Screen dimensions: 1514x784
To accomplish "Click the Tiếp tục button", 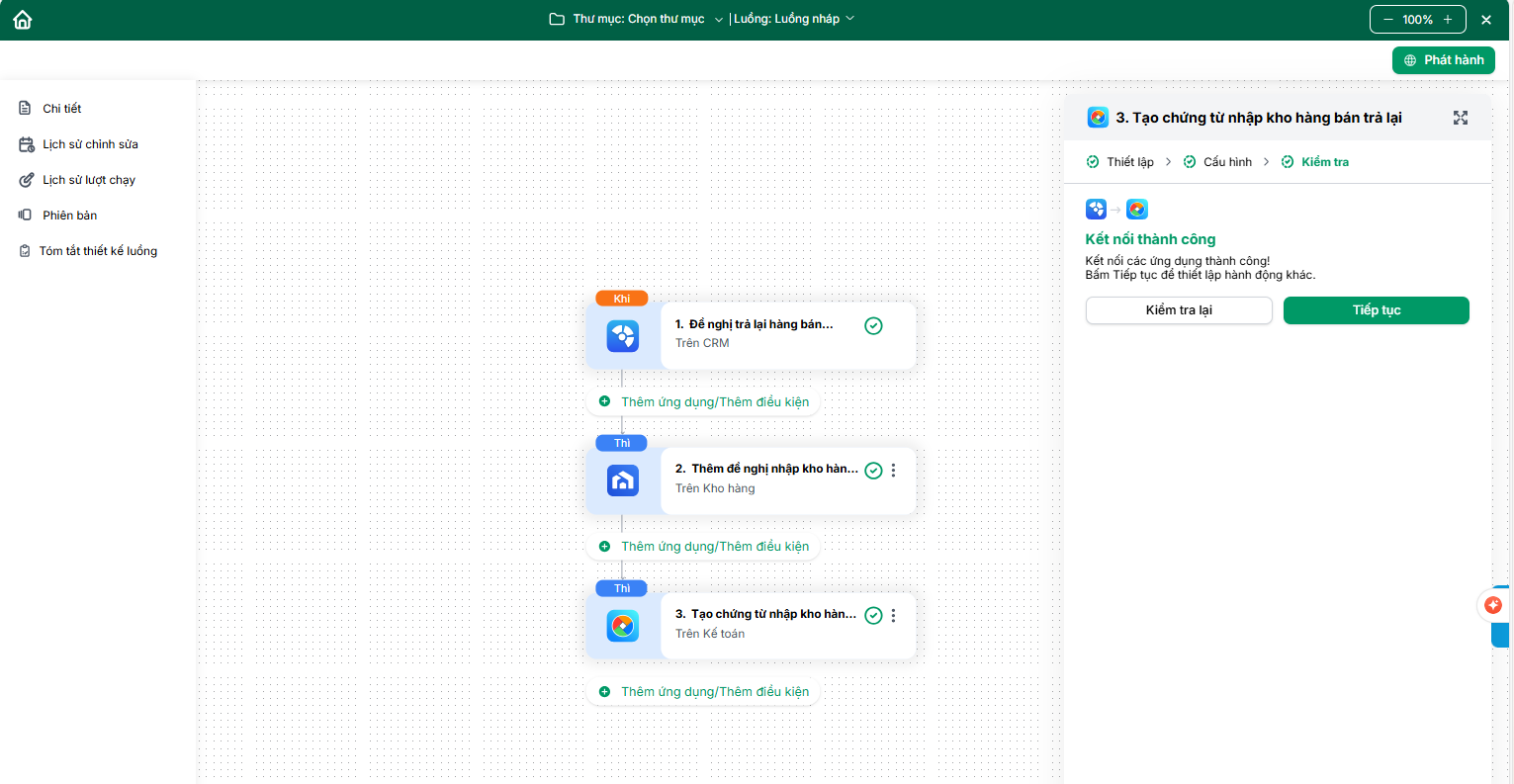I will pyautogui.click(x=1376, y=310).
